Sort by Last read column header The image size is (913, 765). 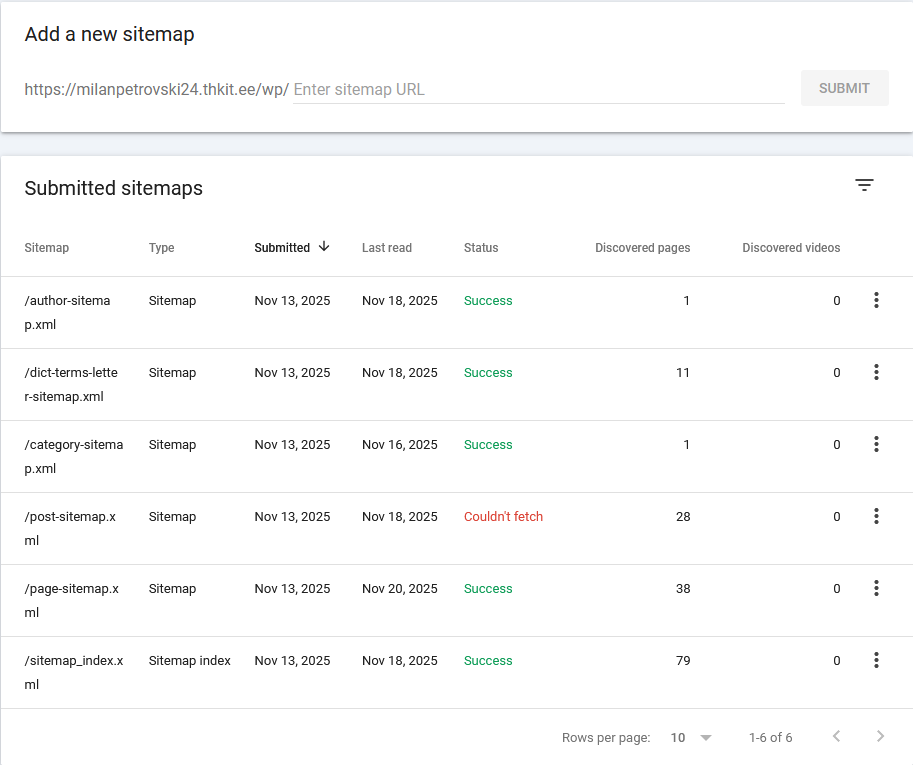[387, 248]
